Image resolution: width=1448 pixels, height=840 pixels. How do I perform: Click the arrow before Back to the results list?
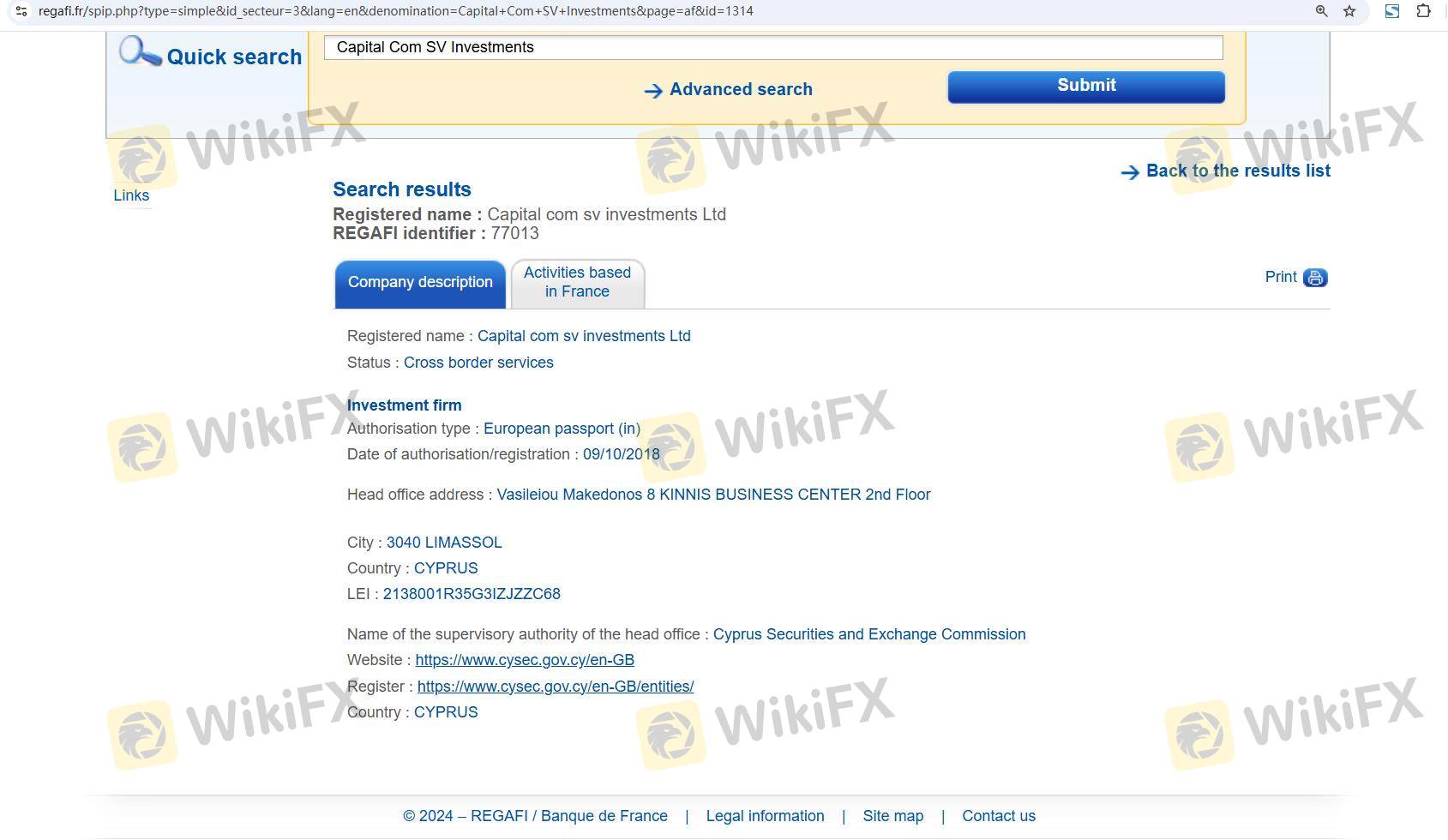pyautogui.click(x=1130, y=172)
